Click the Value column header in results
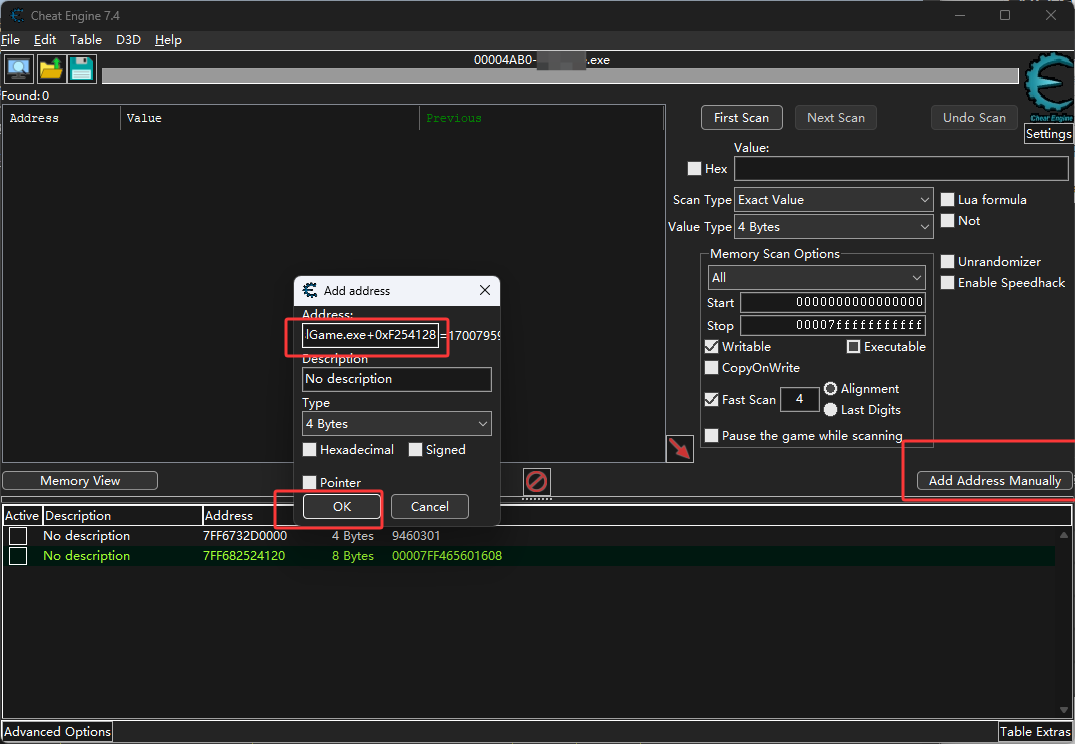The image size is (1075, 744). [x=269, y=118]
